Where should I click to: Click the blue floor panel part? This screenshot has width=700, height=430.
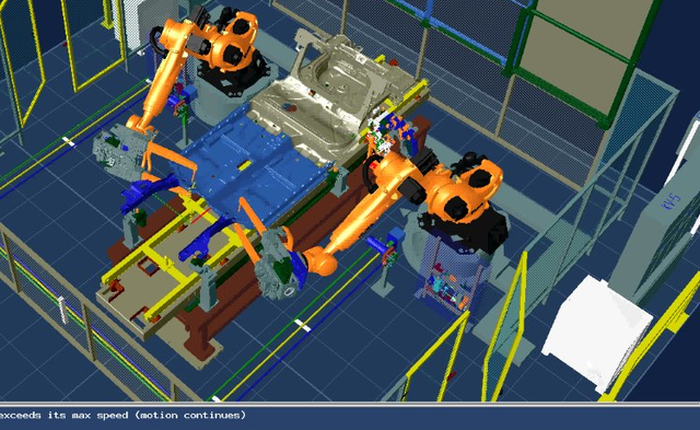(x=250, y=168)
